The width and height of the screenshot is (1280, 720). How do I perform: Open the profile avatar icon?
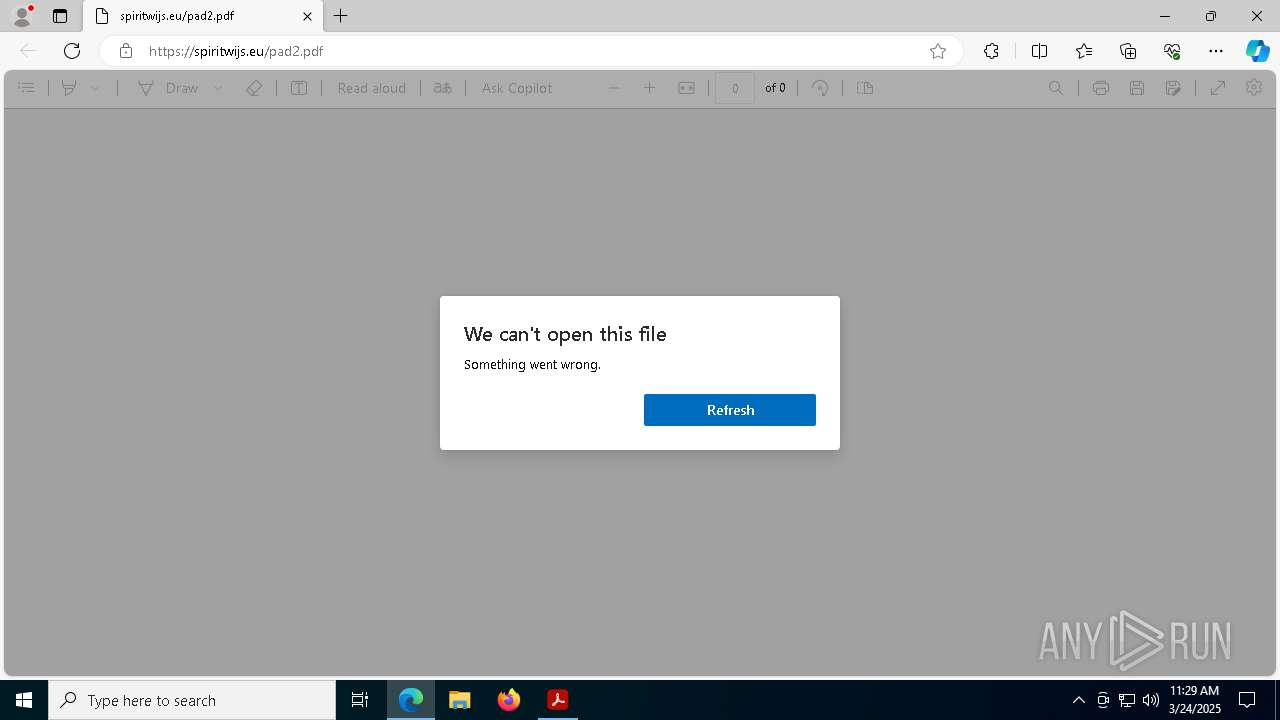[x=21, y=16]
